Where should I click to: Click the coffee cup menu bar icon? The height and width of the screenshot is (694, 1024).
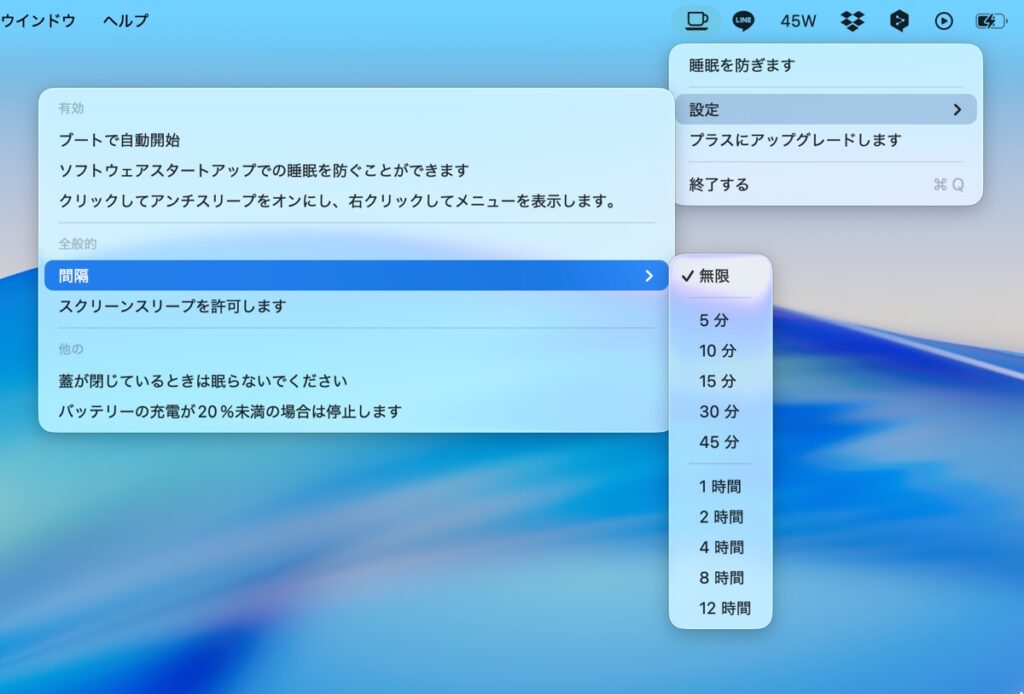tap(696, 20)
